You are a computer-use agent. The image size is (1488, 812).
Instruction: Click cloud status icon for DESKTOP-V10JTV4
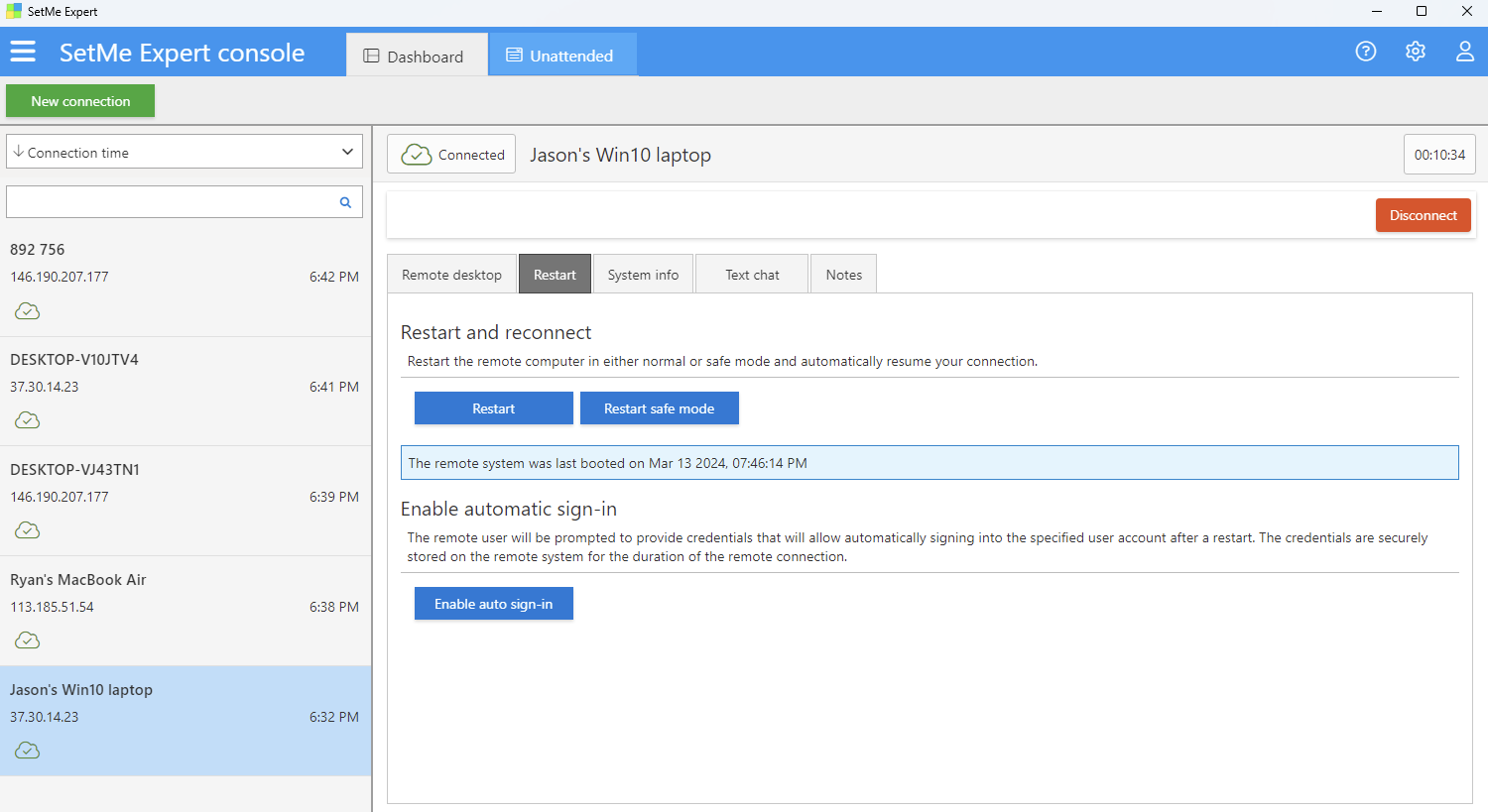(x=28, y=420)
